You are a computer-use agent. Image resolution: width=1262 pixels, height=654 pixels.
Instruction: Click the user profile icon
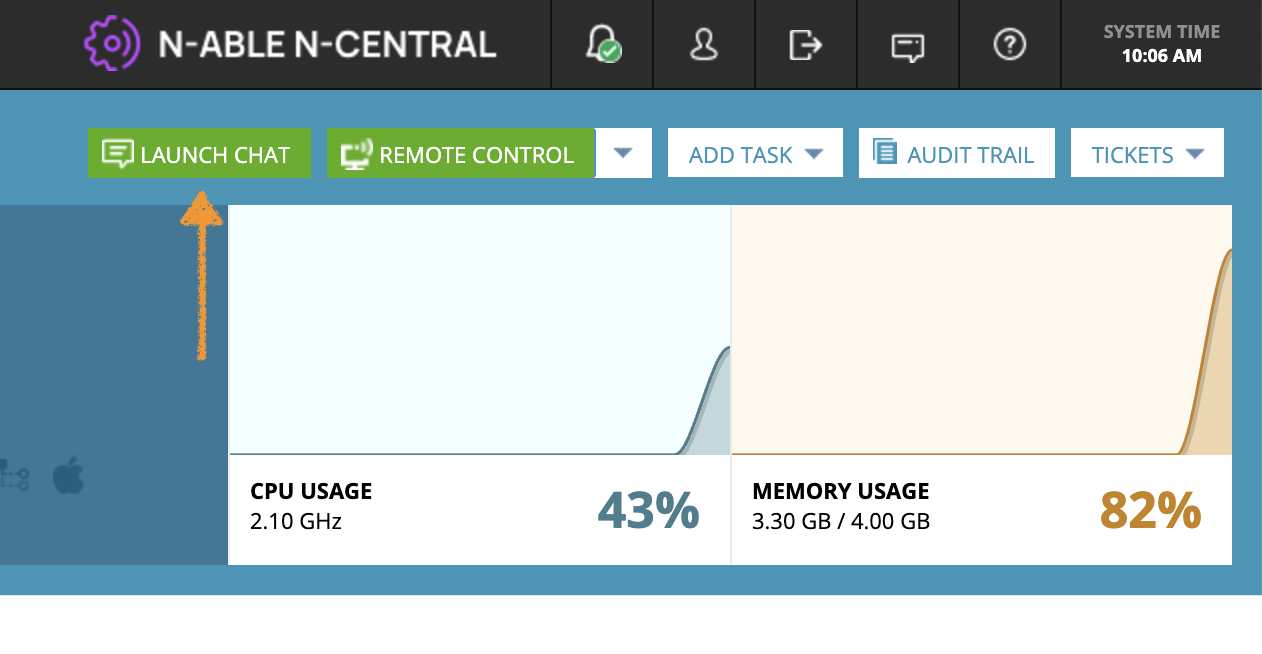[x=704, y=44]
